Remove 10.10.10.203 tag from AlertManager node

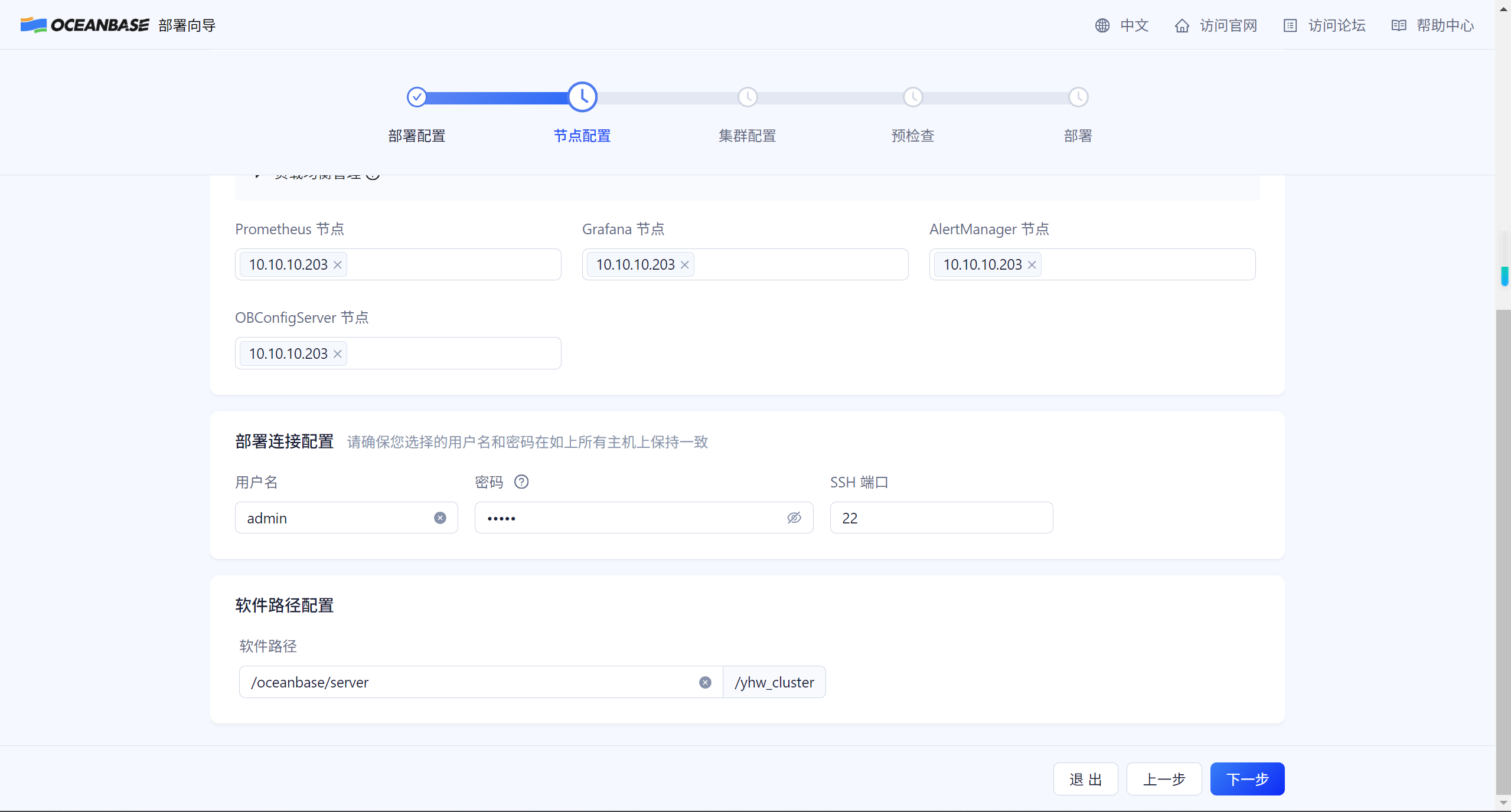point(1032,265)
